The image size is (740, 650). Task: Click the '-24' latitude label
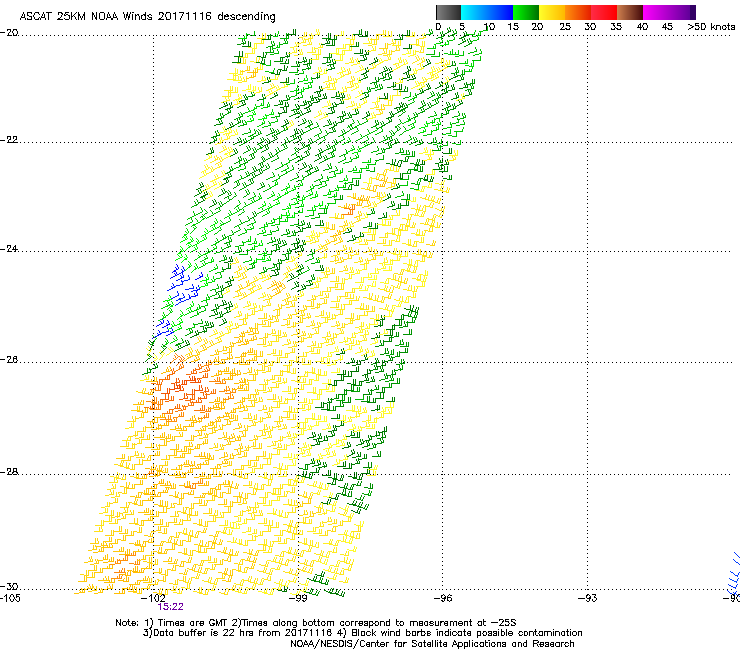(x=9, y=249)
